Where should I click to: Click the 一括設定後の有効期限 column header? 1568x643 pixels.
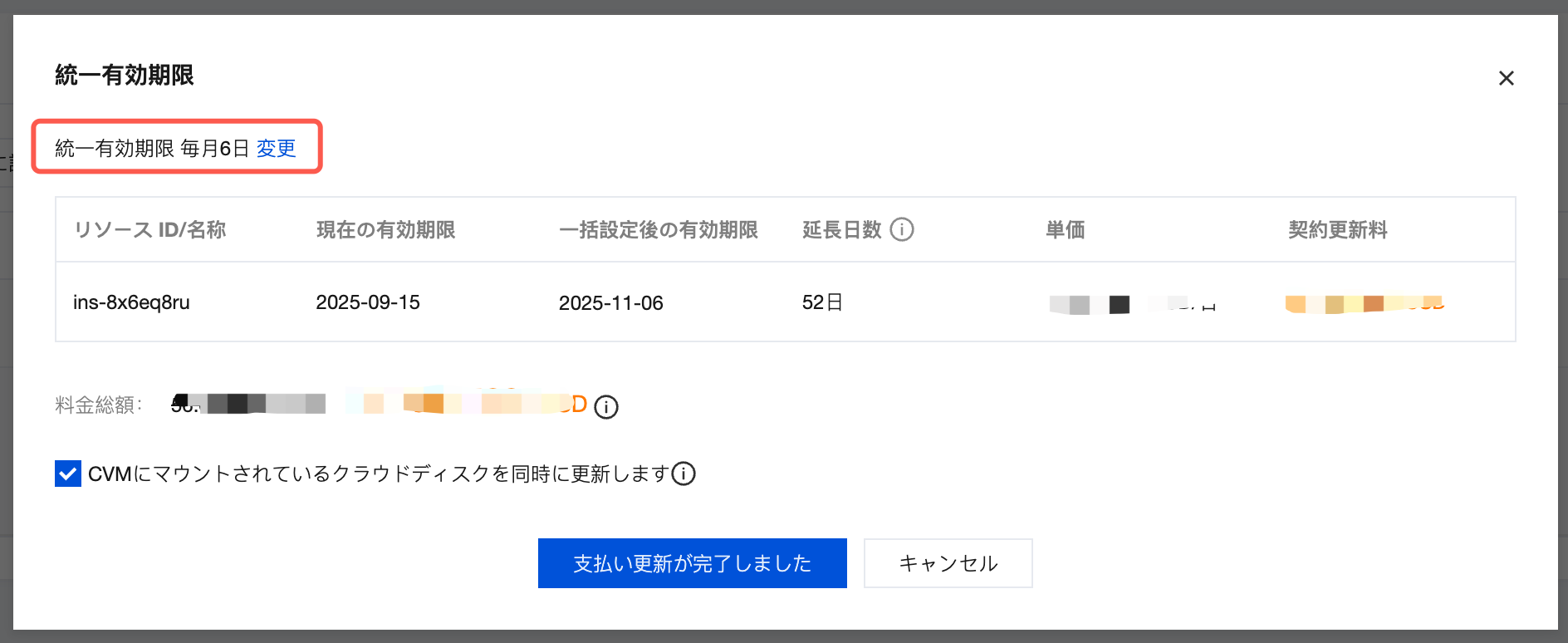(x=658, y=229)
